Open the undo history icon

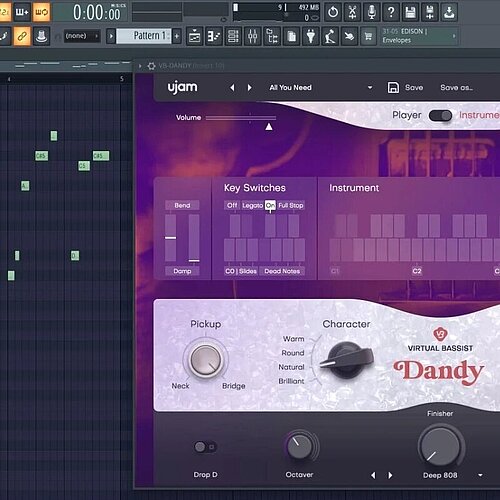[x=333, y=12]
